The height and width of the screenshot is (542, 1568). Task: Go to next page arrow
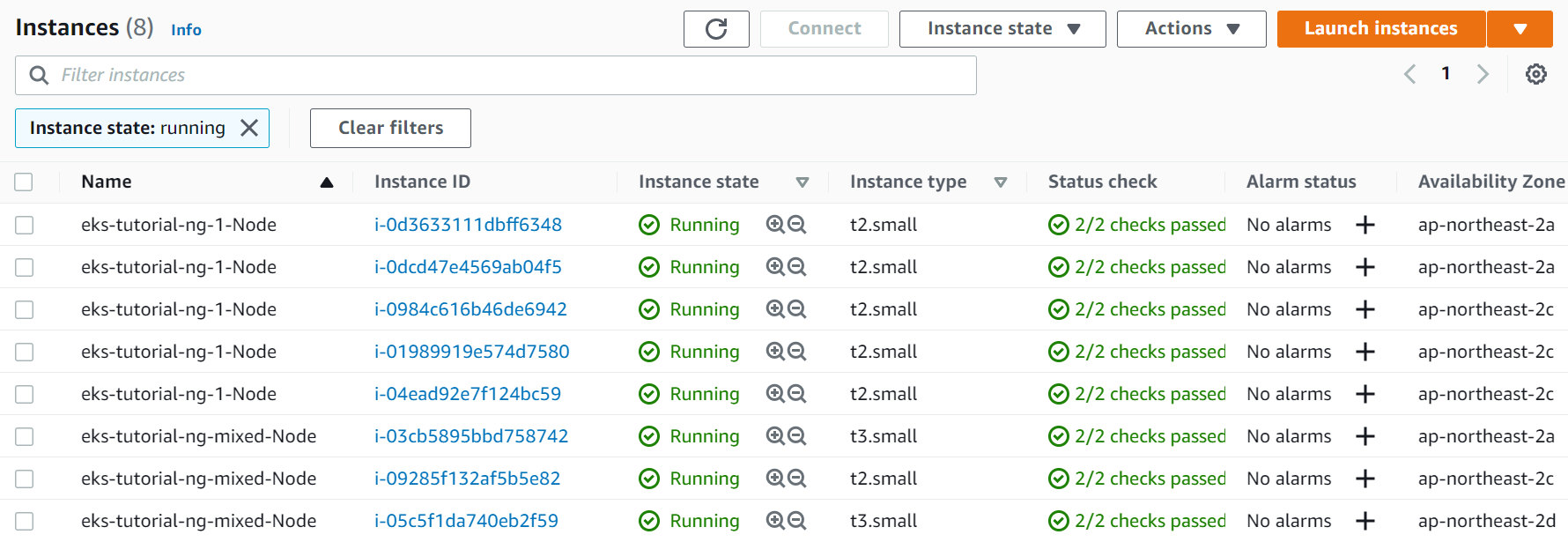[x=1483, y=74]
